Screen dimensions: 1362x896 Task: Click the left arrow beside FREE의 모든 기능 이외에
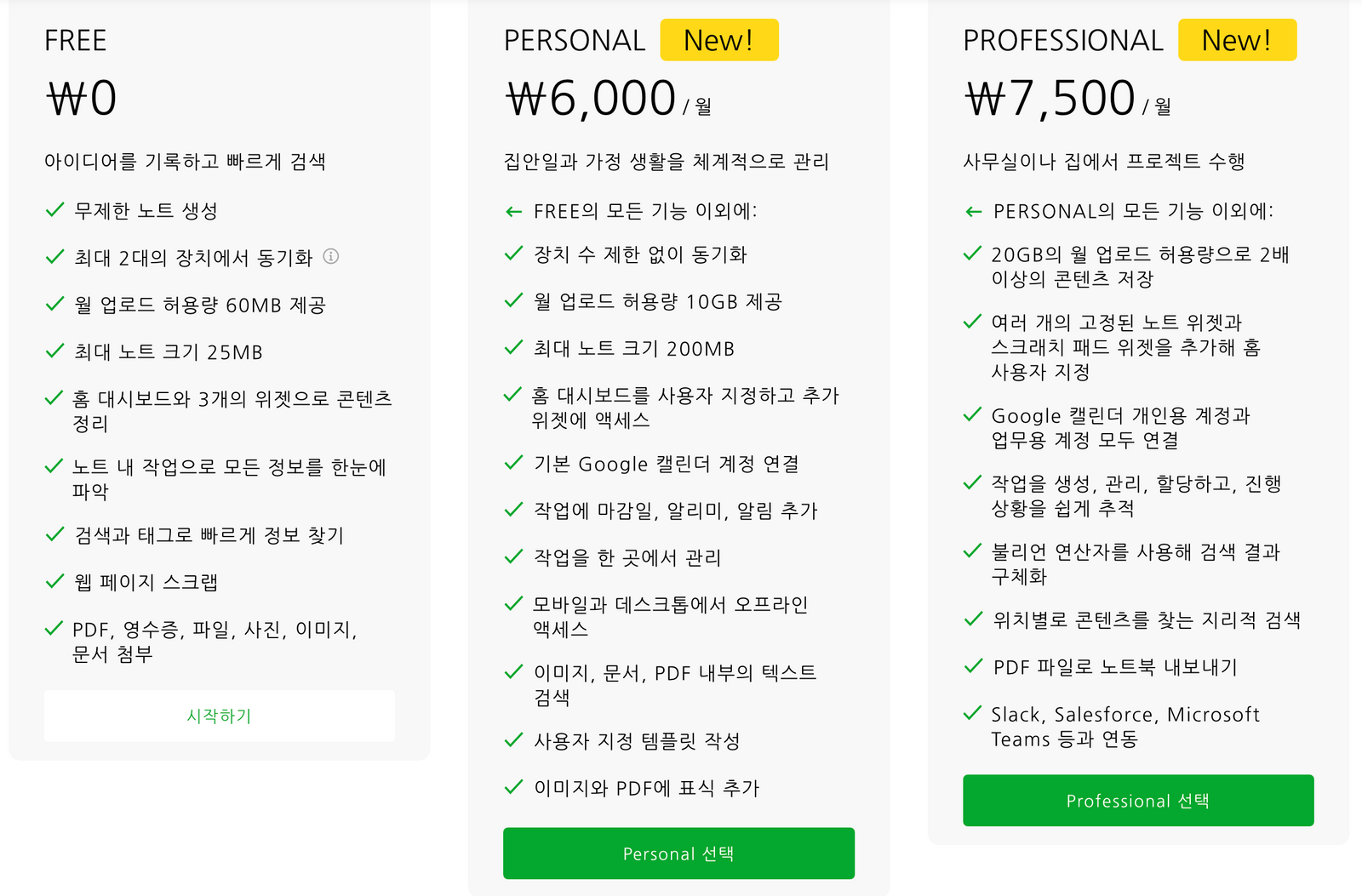[513, 212]
